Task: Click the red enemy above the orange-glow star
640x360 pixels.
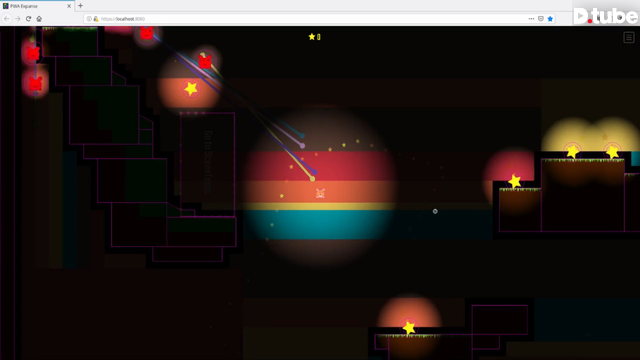Action: point(205,61)
